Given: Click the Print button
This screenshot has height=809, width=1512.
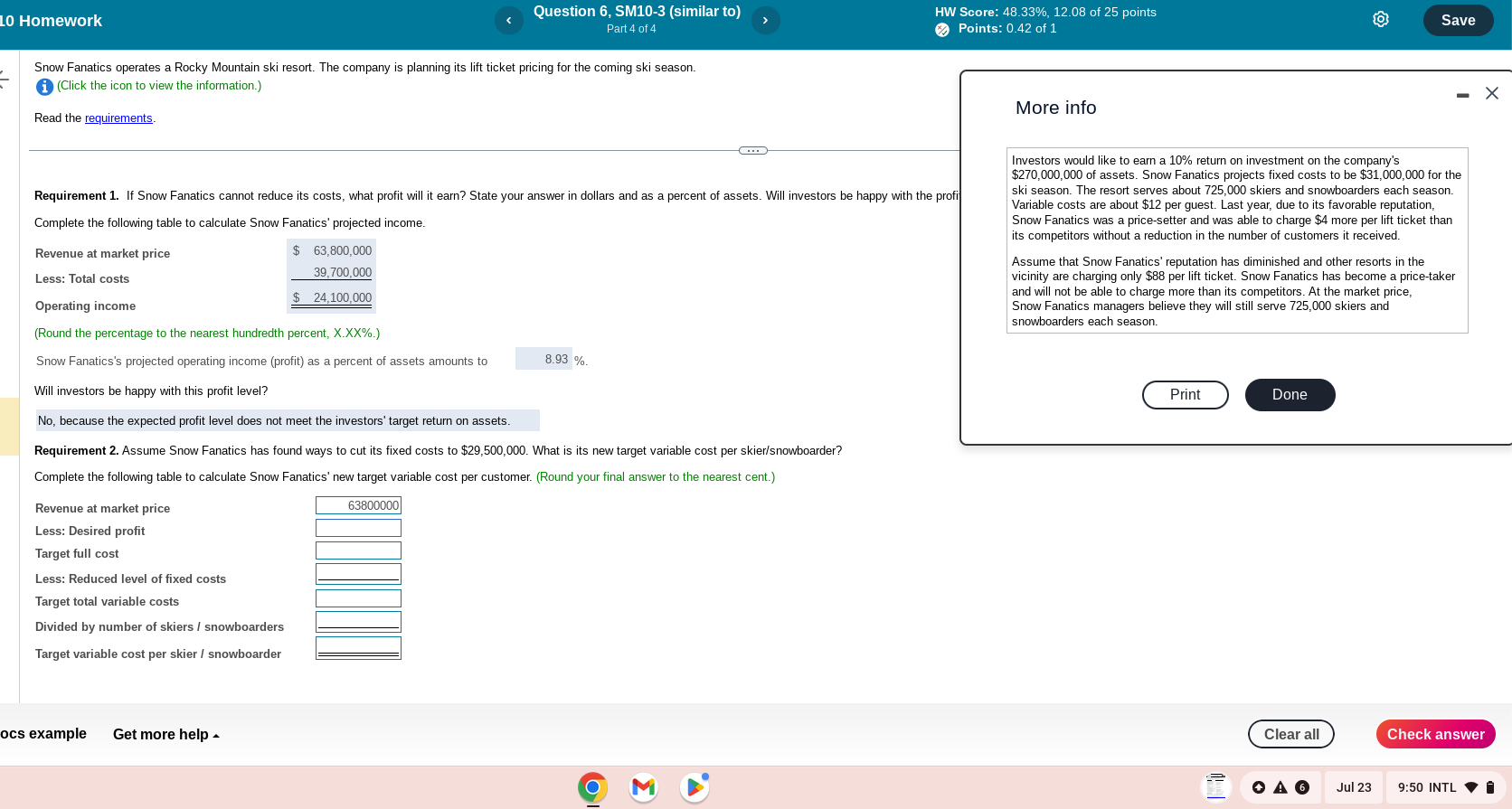Looking at the screenshot, I should pos(1185,395).
